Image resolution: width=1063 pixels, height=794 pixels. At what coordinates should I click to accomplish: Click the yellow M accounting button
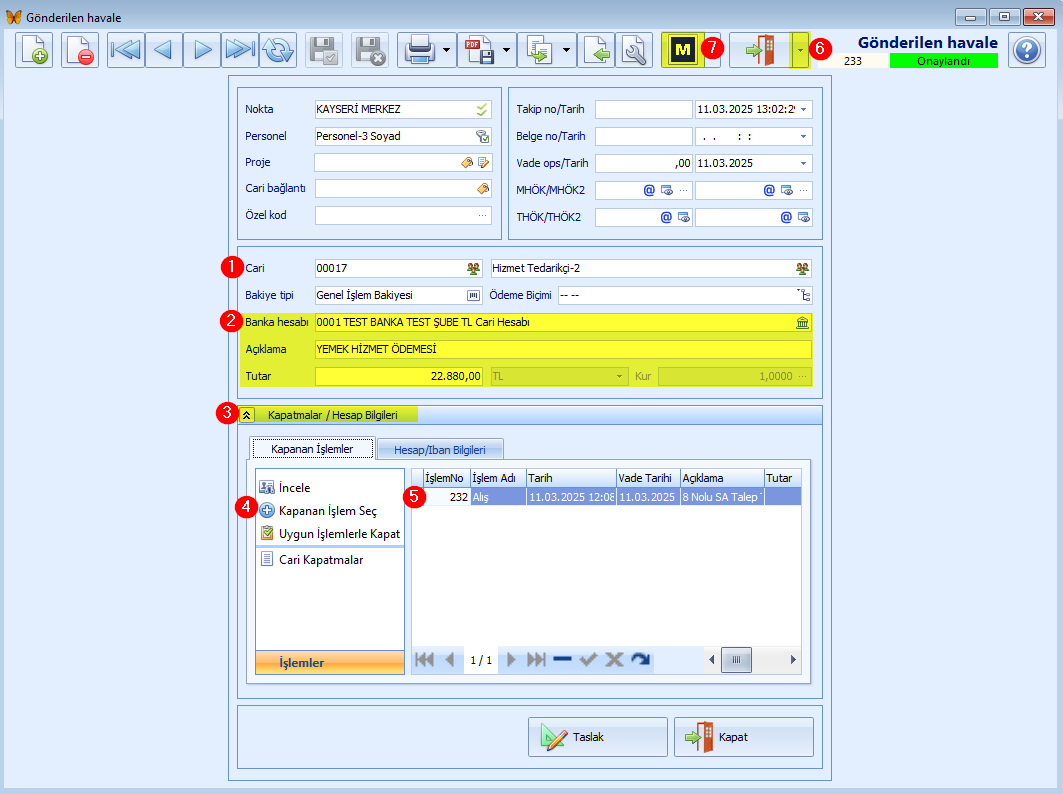[682, 49]
